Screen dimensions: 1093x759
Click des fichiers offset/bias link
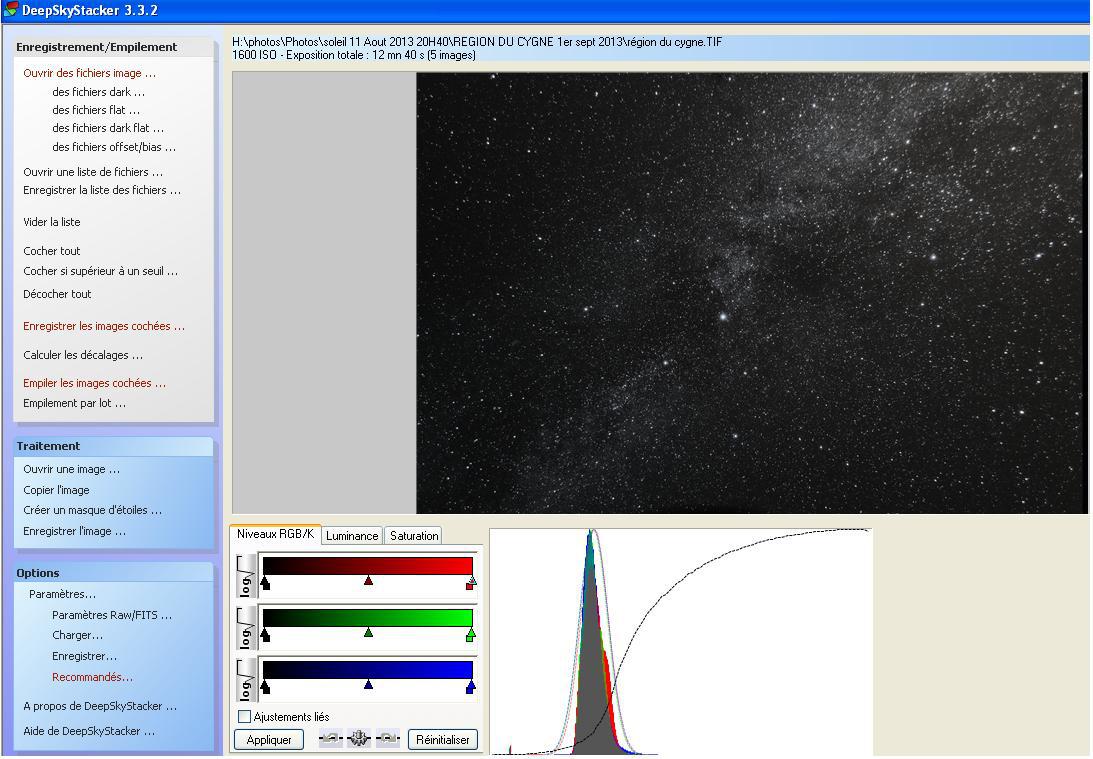(114, 147)
